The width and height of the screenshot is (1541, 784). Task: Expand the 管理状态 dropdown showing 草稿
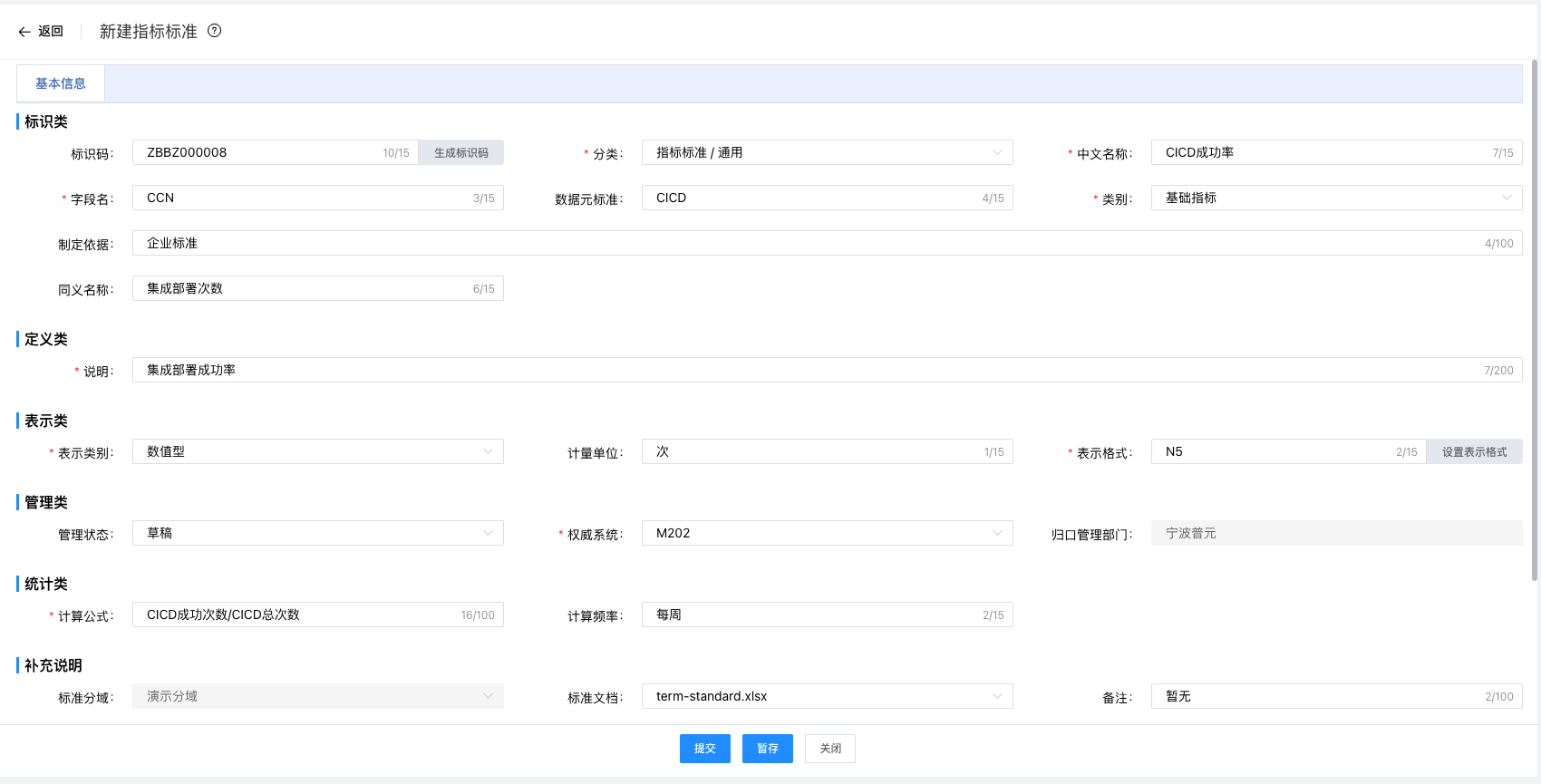click(x=317, y=533)
